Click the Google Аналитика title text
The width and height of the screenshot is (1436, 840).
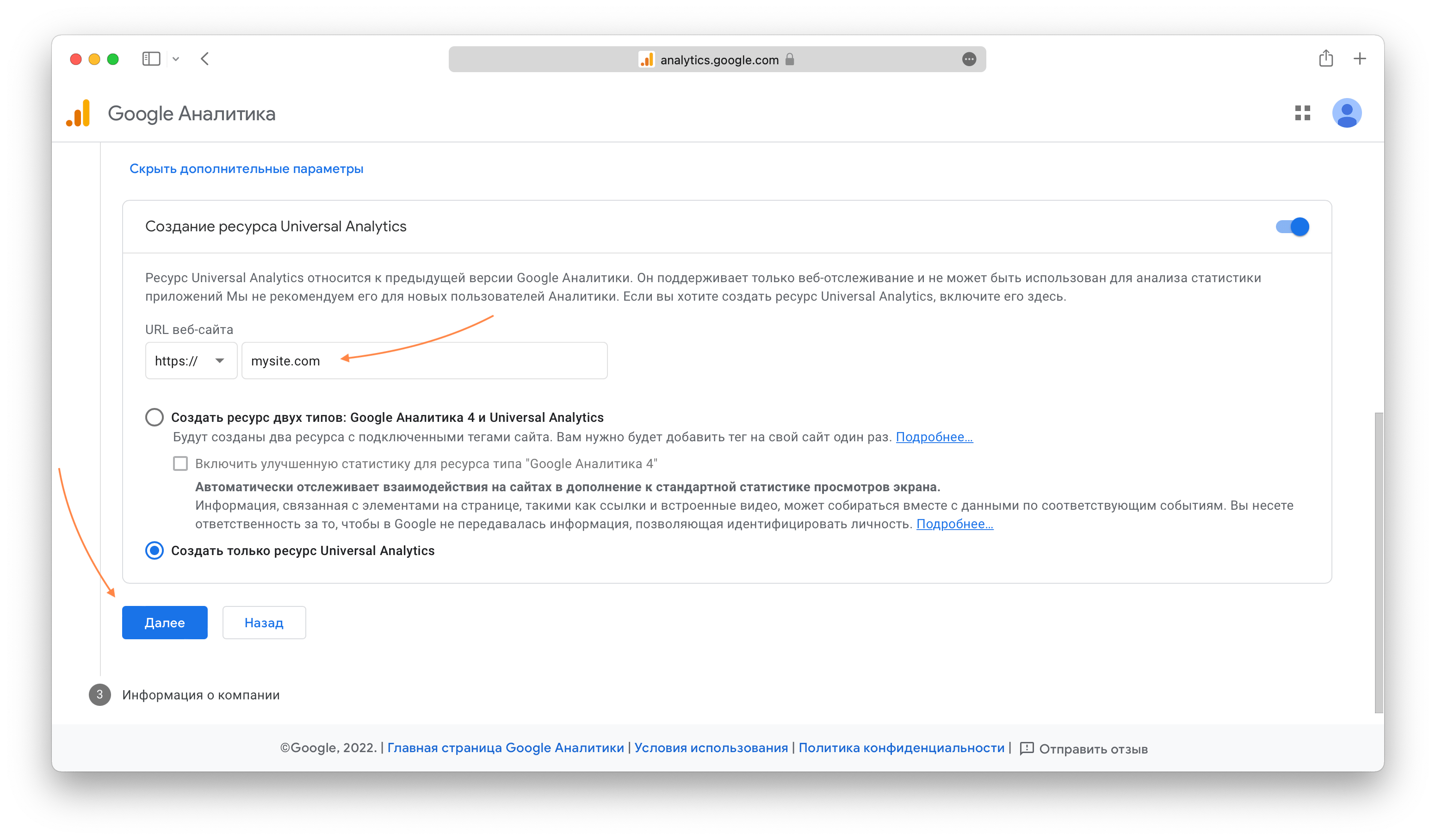click(192, 113)
